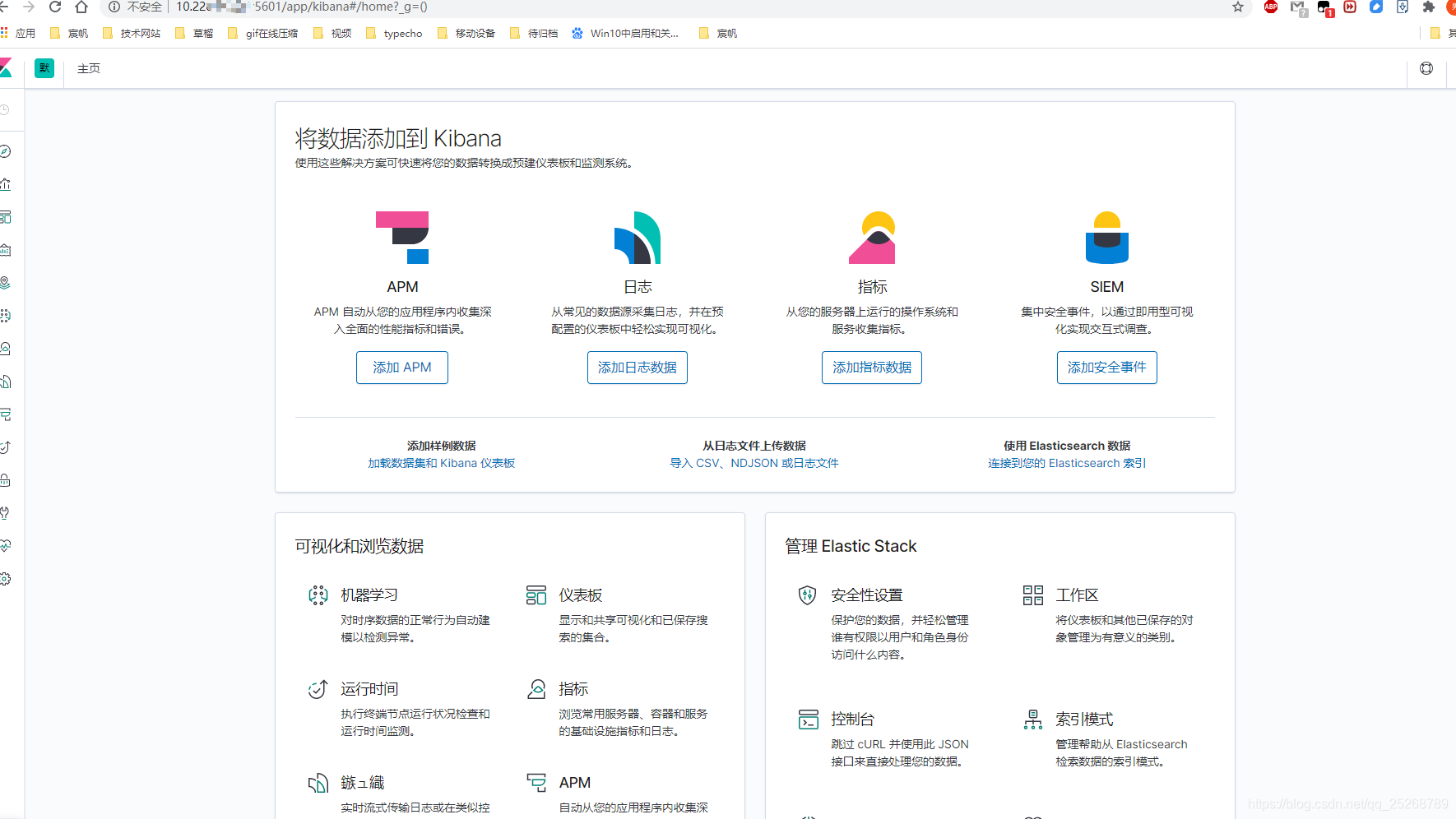
Task: Open the 草帽 bookmark folder
Action: 194,33
